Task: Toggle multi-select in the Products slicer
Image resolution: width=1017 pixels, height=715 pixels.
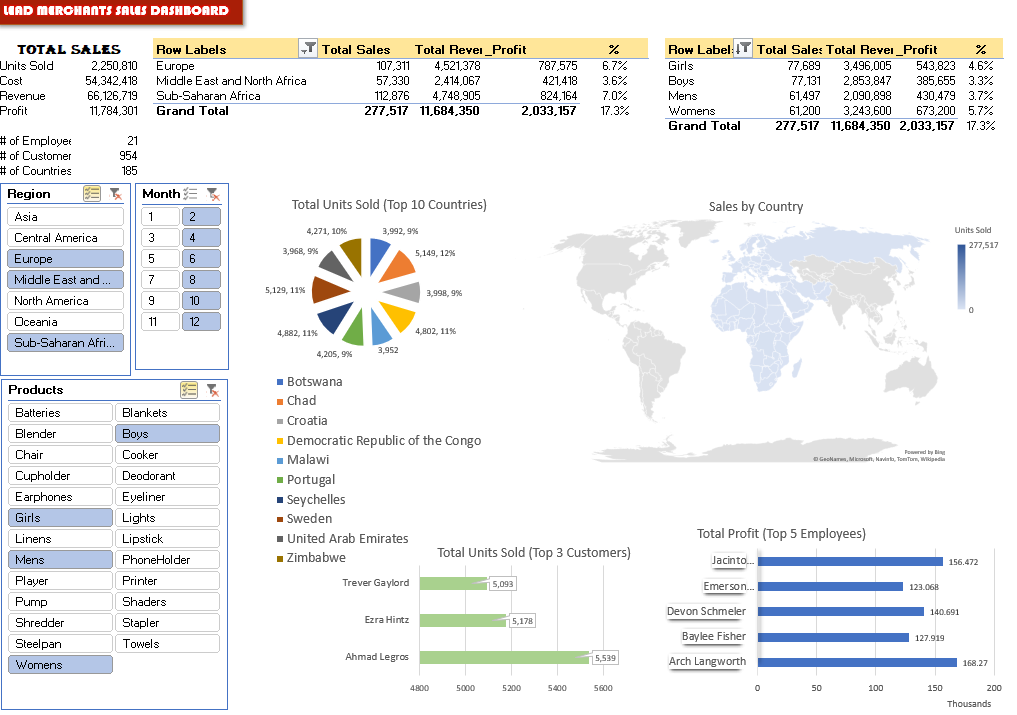Action: tap(188, 390)
